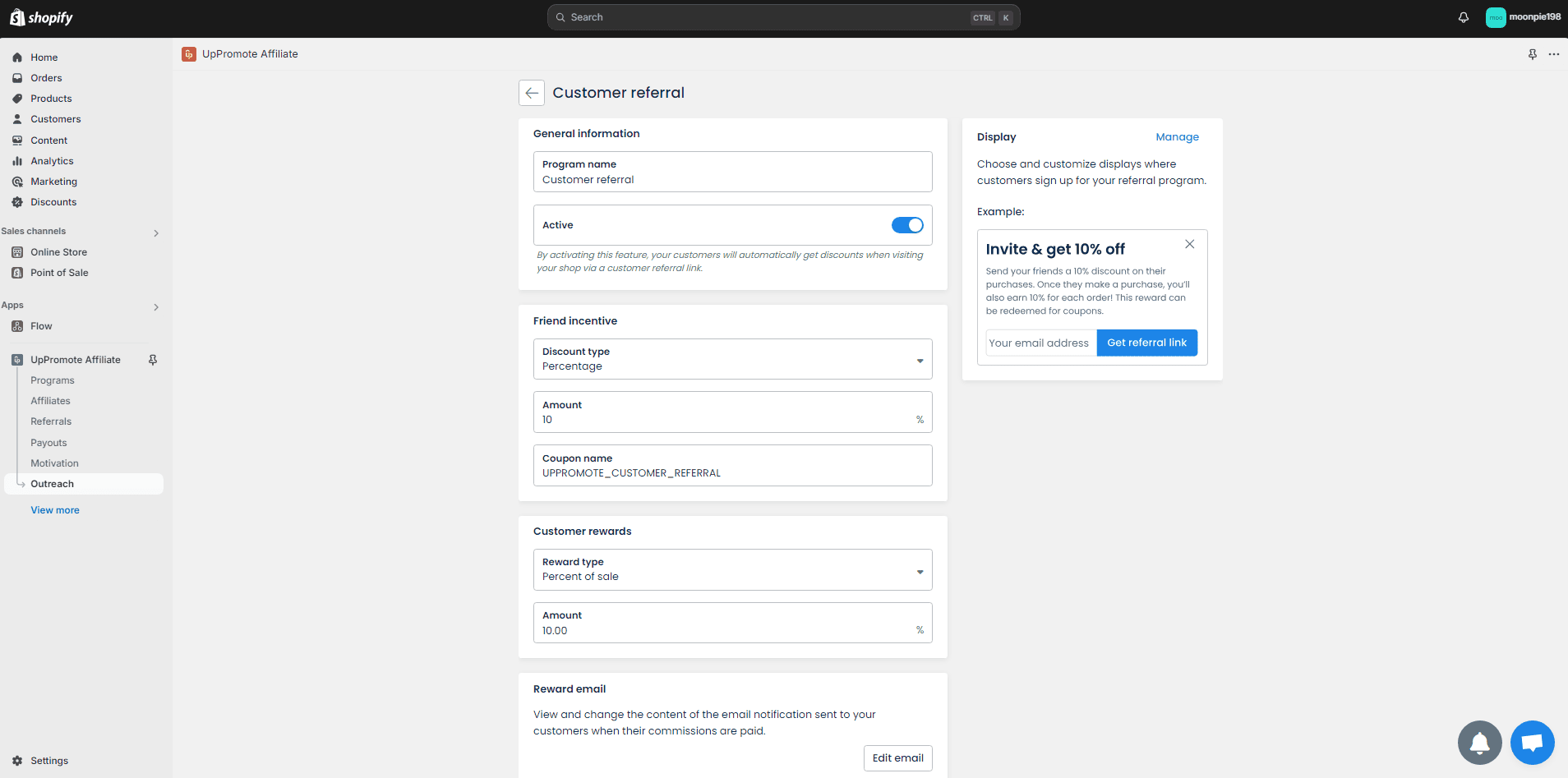Open Payouts in UpPromote menu
The image size is (1568, 778).
[x=49, y=443]
